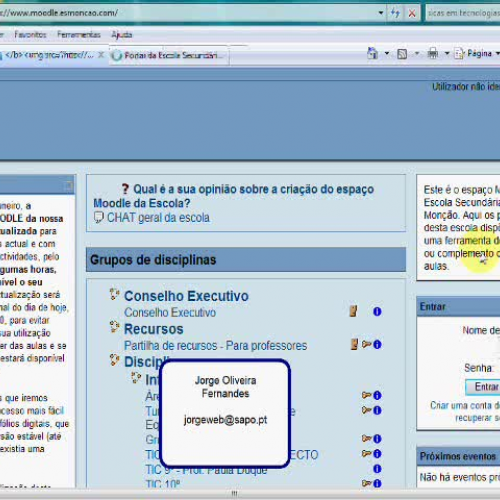Screen dimensions: 500x500
Task: Open the TIC 10º course link
Action: coord(163,484)
